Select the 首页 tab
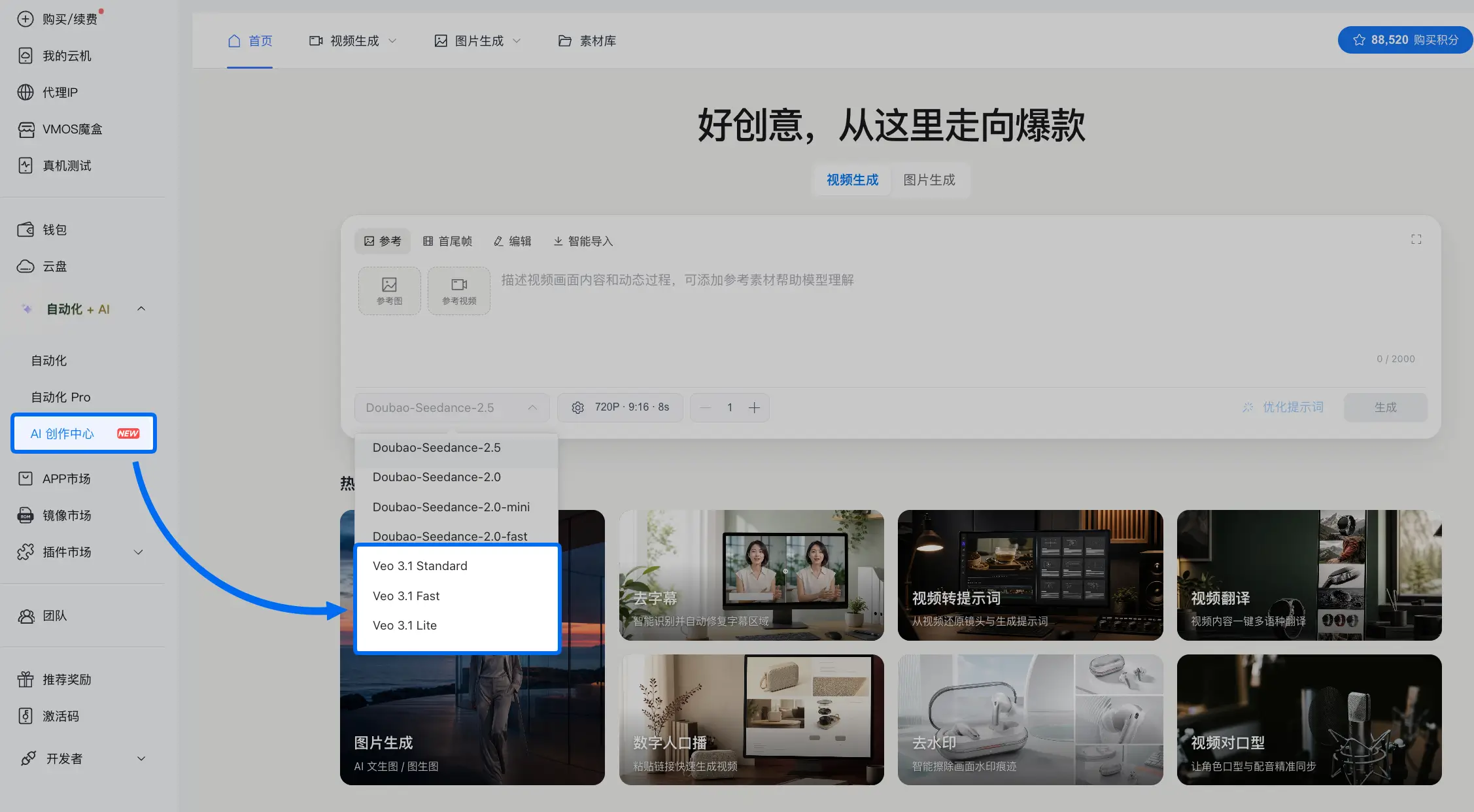The height and width of the screenshot is (812, 1474). tap(250, 41)
